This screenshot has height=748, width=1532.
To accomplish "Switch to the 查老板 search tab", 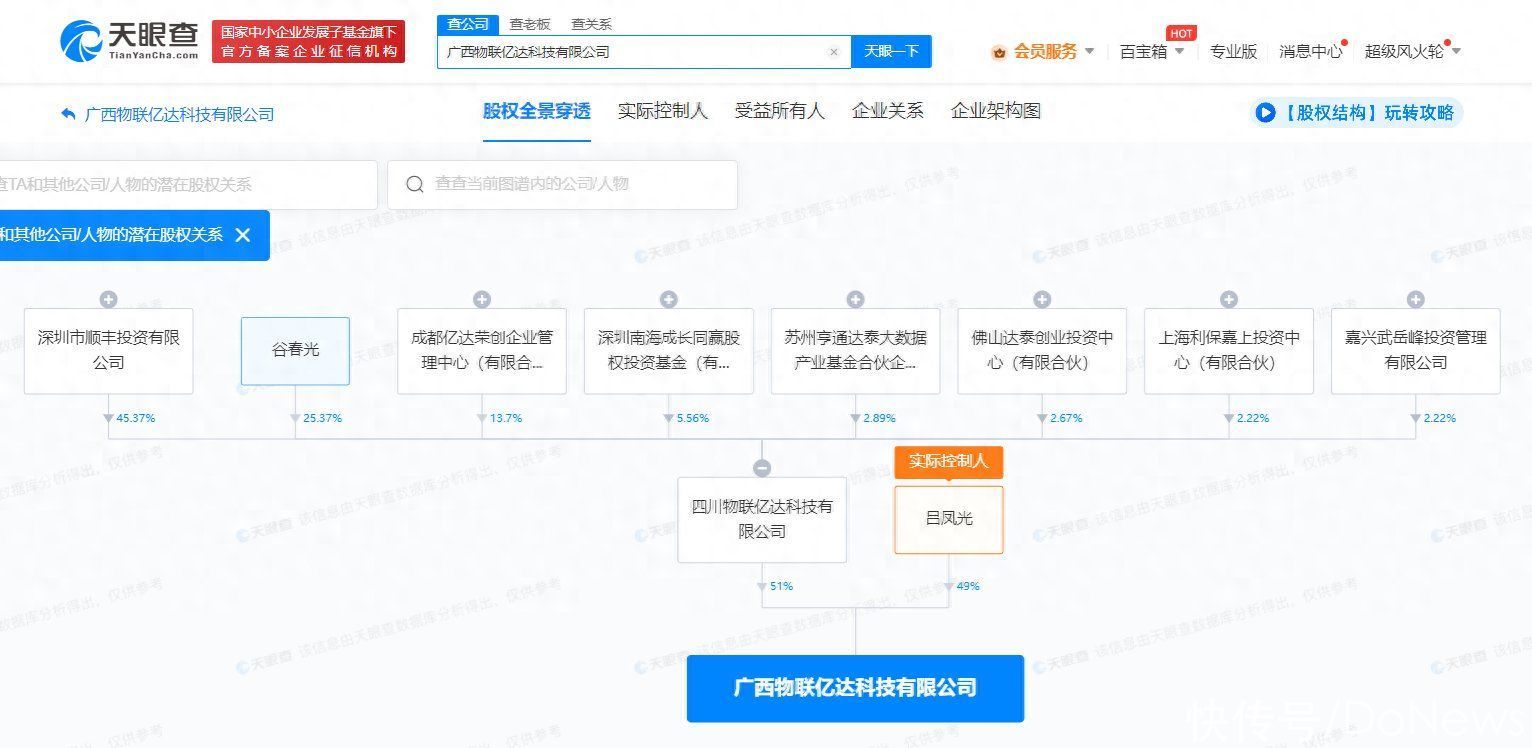I will (x=530, y=24).
